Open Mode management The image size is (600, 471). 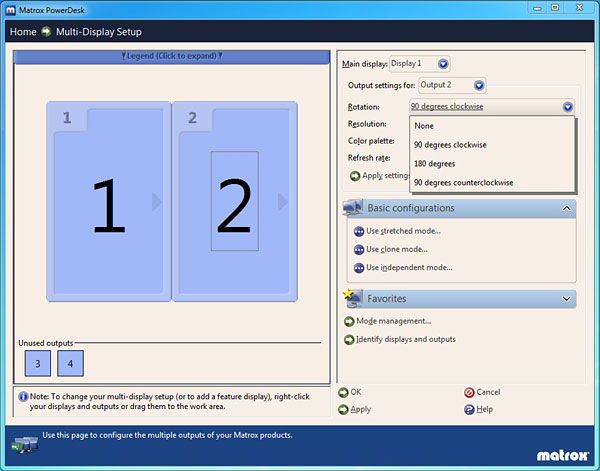coord(393,321)
